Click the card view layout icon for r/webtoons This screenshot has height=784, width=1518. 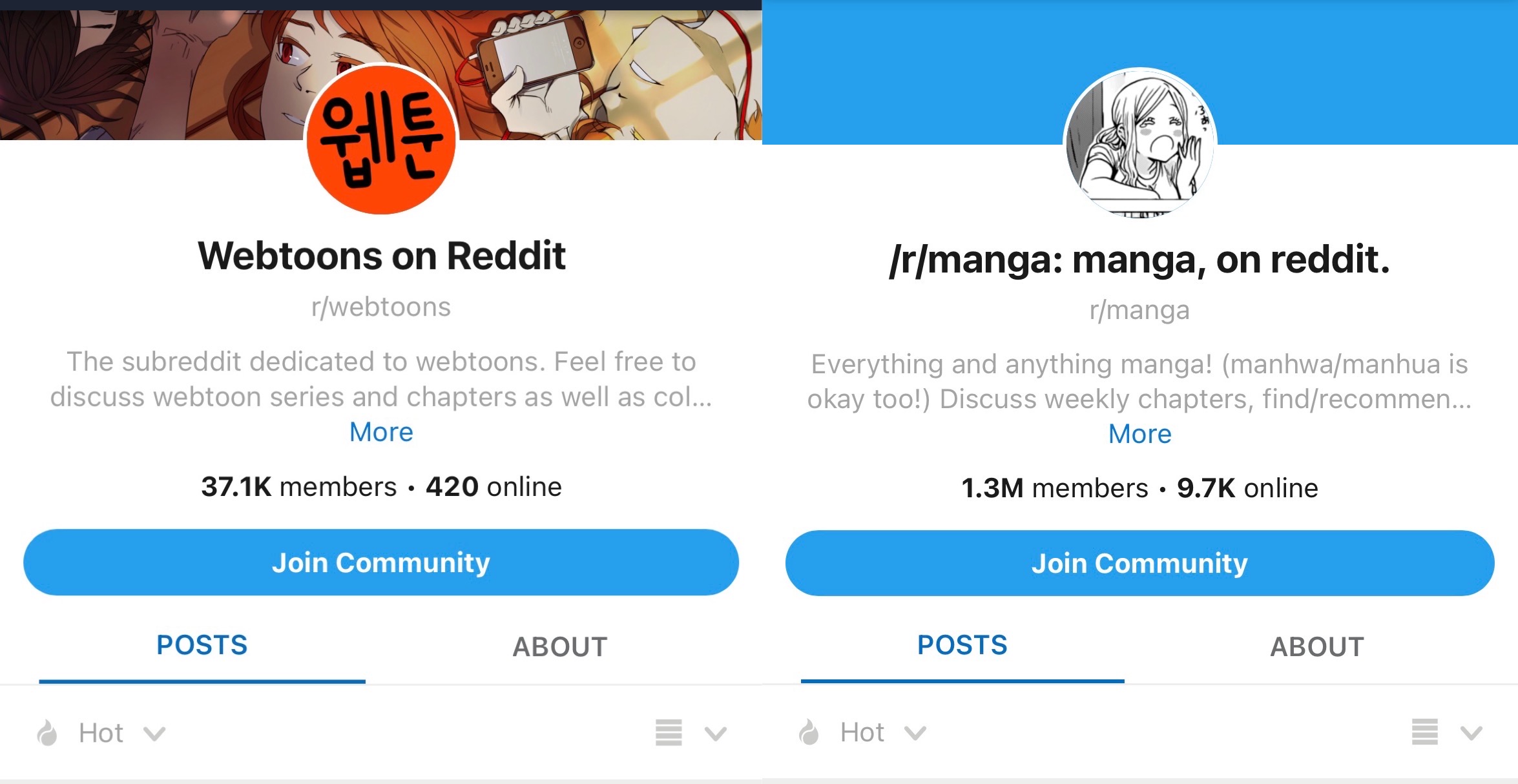click(x=669, y=732)
